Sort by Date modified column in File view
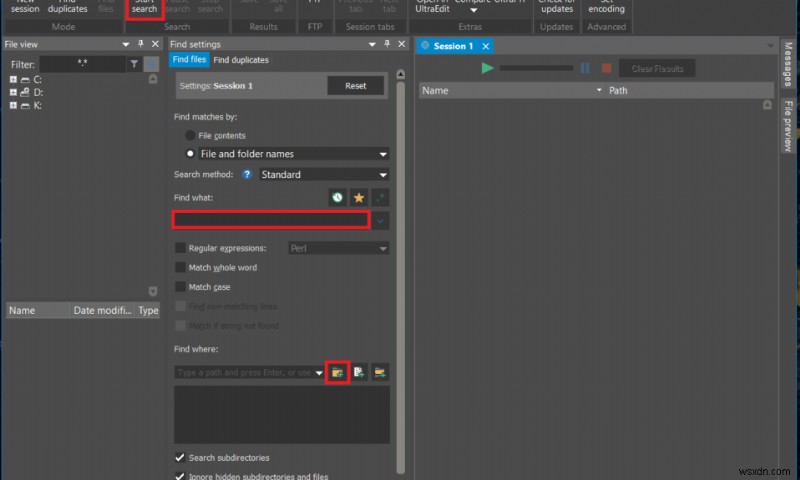Viewport: 800px width, 480px height. (x=102, y=310)
